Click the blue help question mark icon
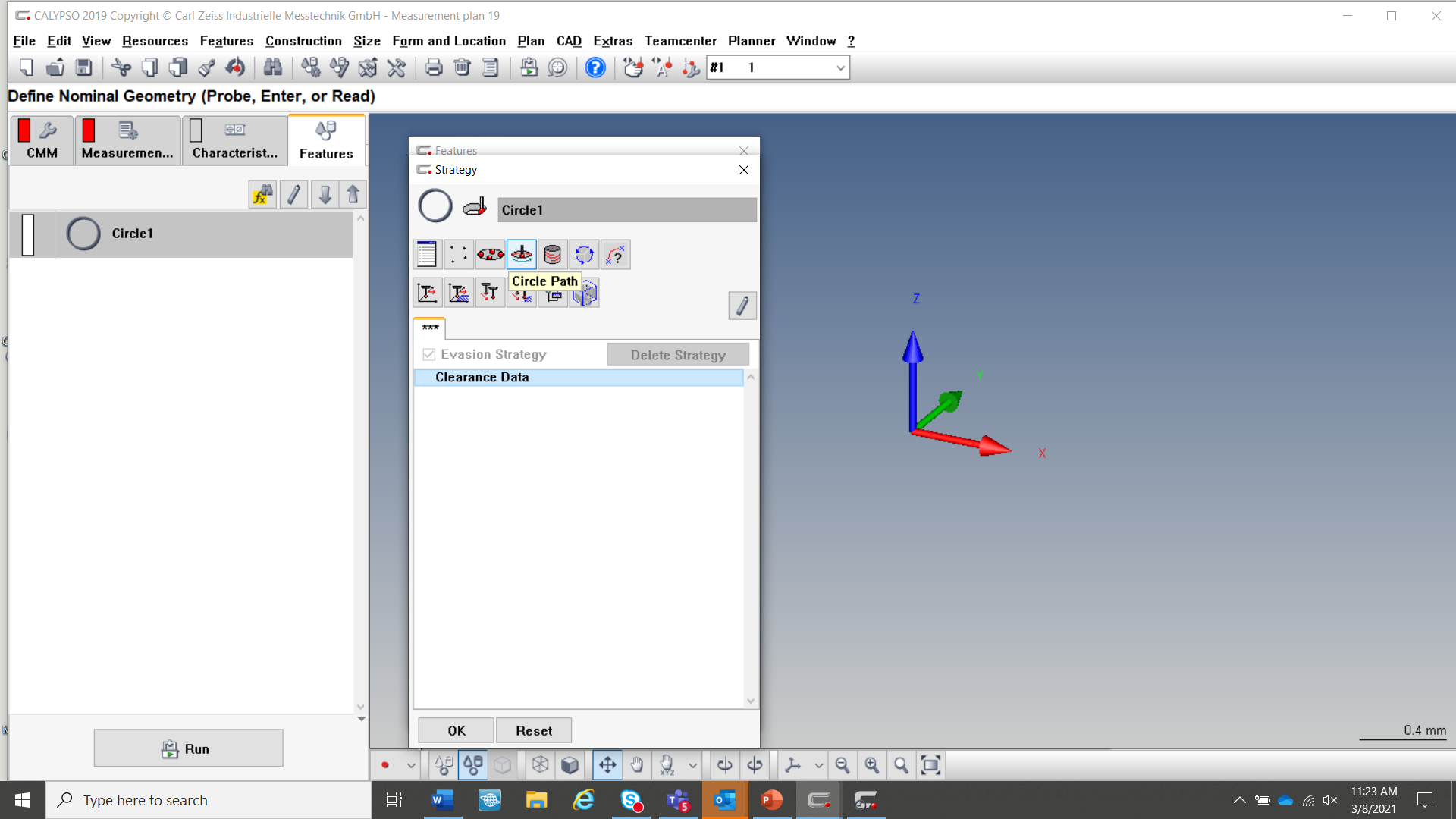1456x819 pixels. point(595,68)
